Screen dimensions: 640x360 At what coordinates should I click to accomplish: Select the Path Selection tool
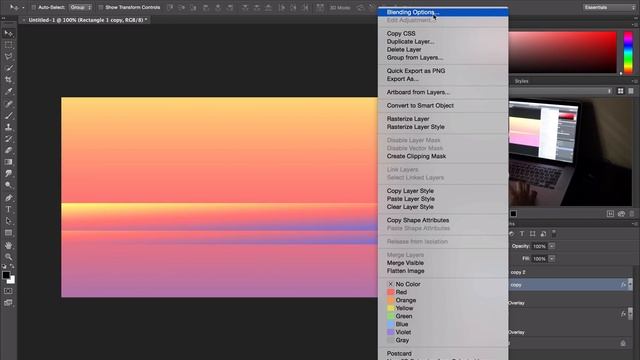click(9, 221)
